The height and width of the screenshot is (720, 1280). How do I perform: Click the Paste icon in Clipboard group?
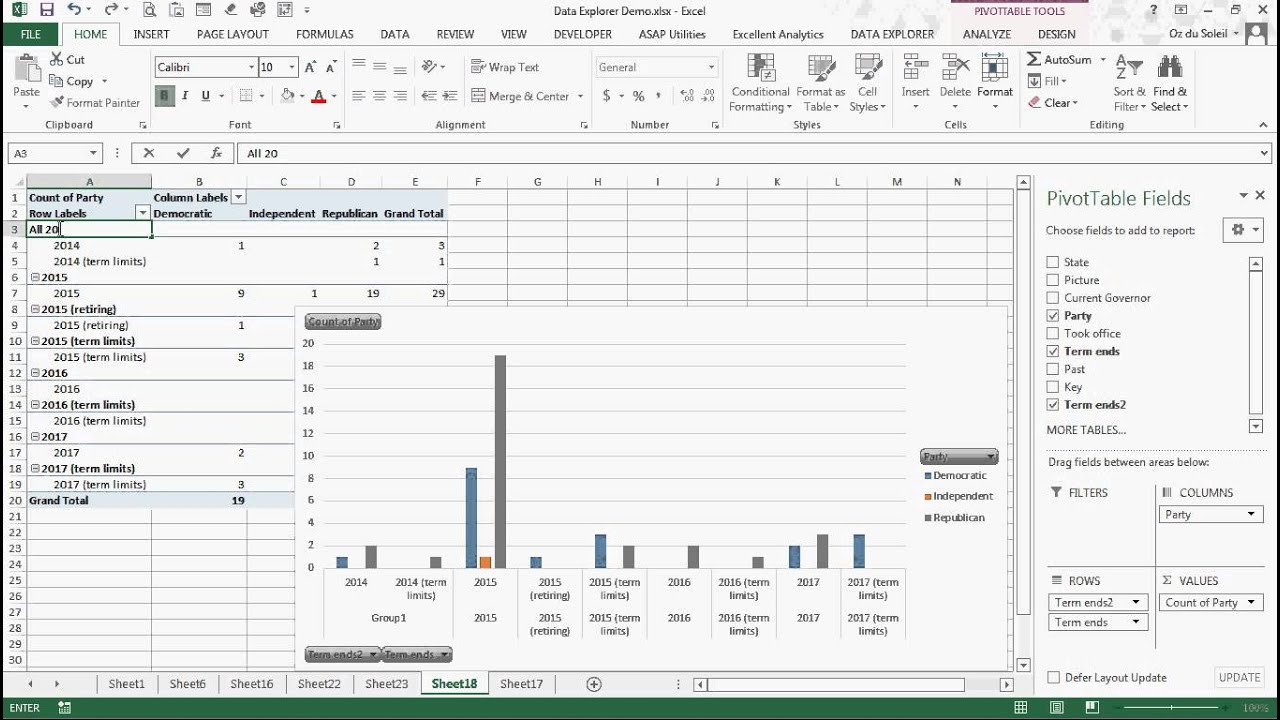point(26,70)
